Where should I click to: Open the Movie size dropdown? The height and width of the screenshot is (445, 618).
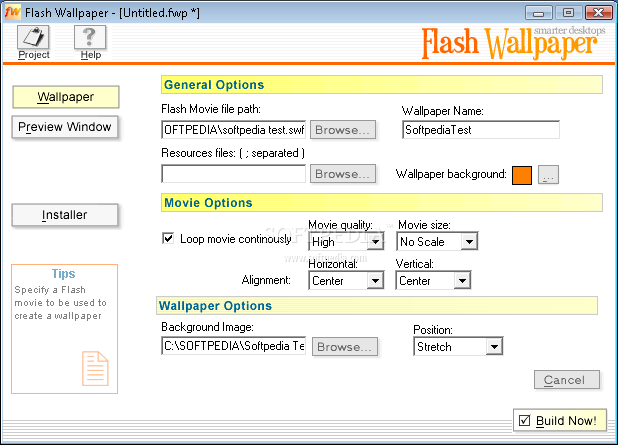coord(437,241)
